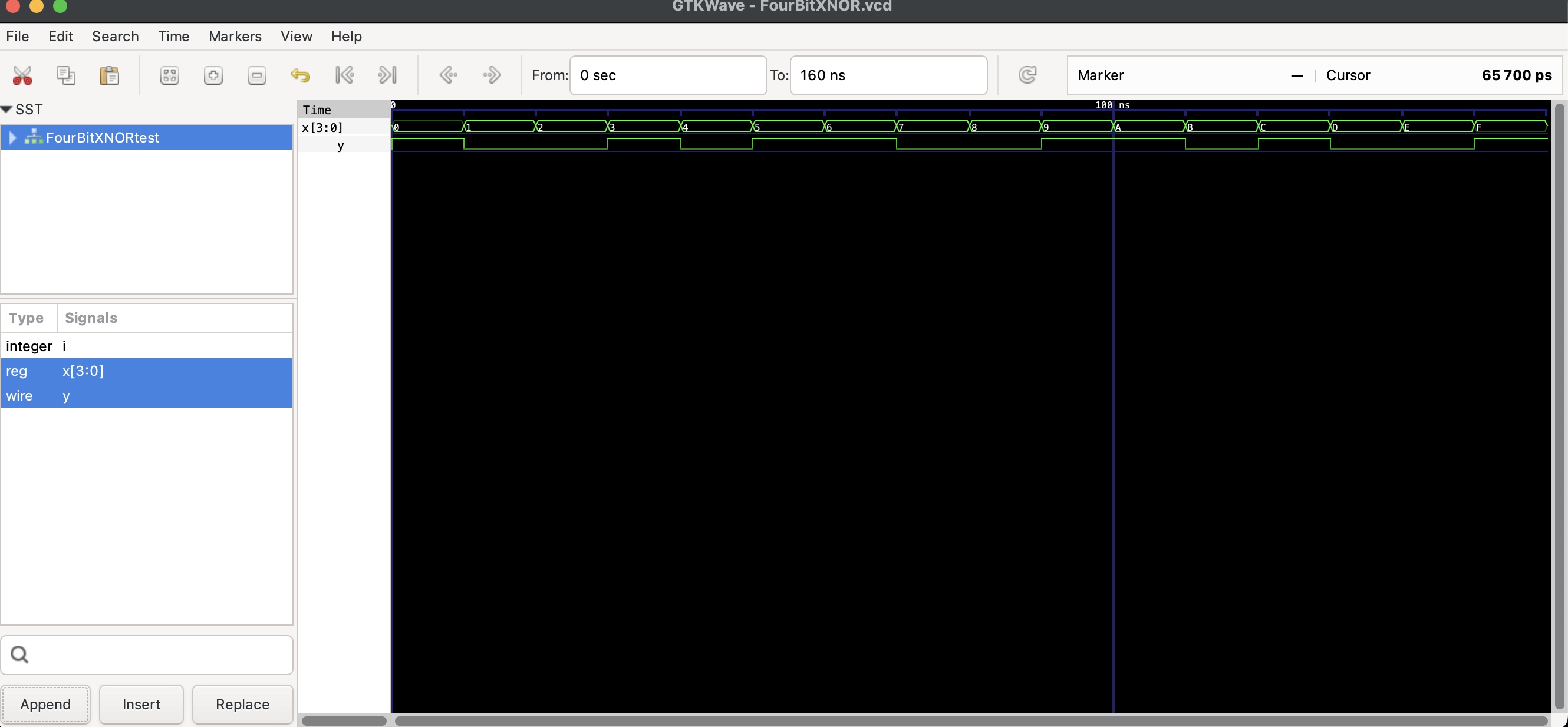Click the yellow Zoom Undo arrow icon
The height and width of the screenshot is (727, 1568).
(x=301, y=75)
